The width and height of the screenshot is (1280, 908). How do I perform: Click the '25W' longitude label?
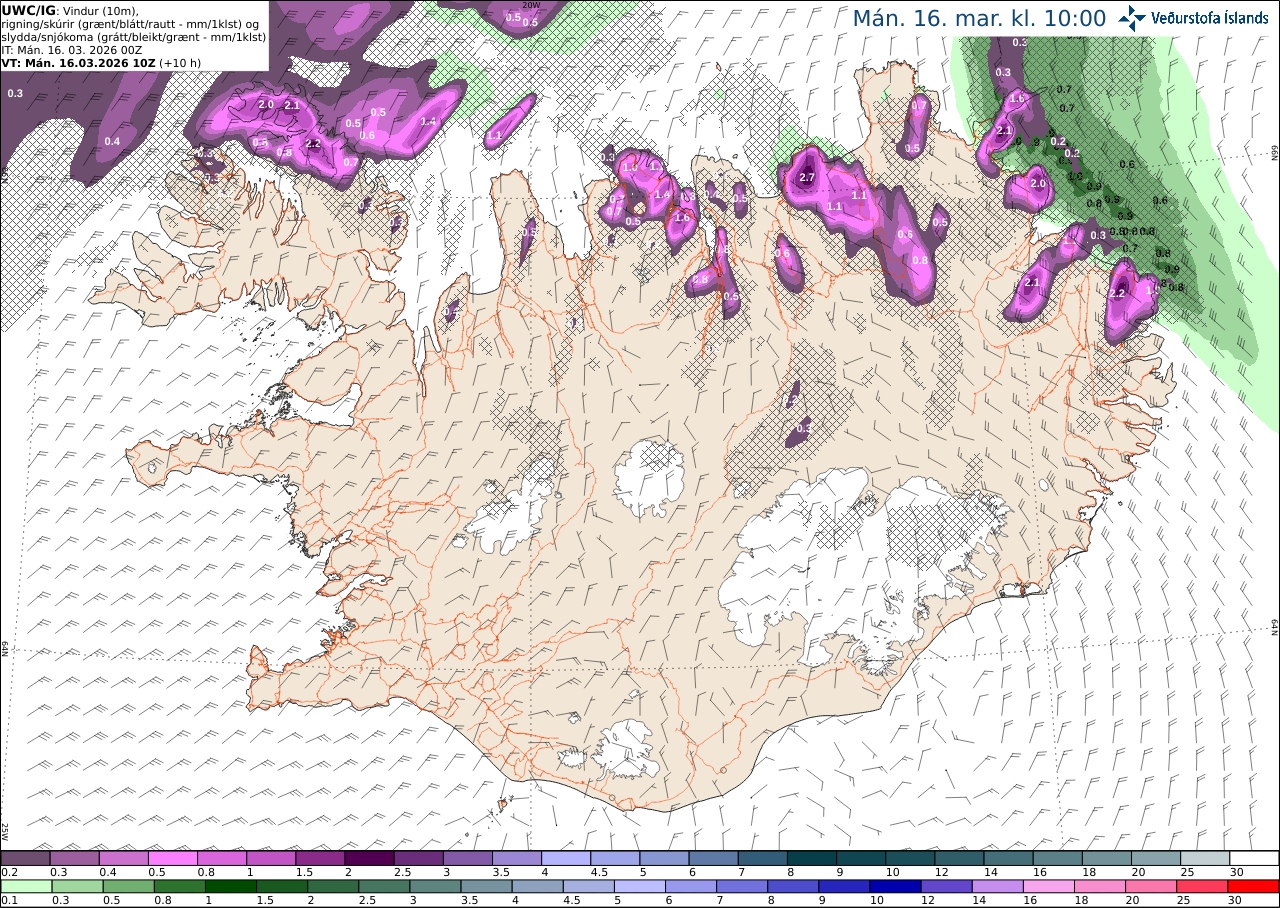click(5, 831)
